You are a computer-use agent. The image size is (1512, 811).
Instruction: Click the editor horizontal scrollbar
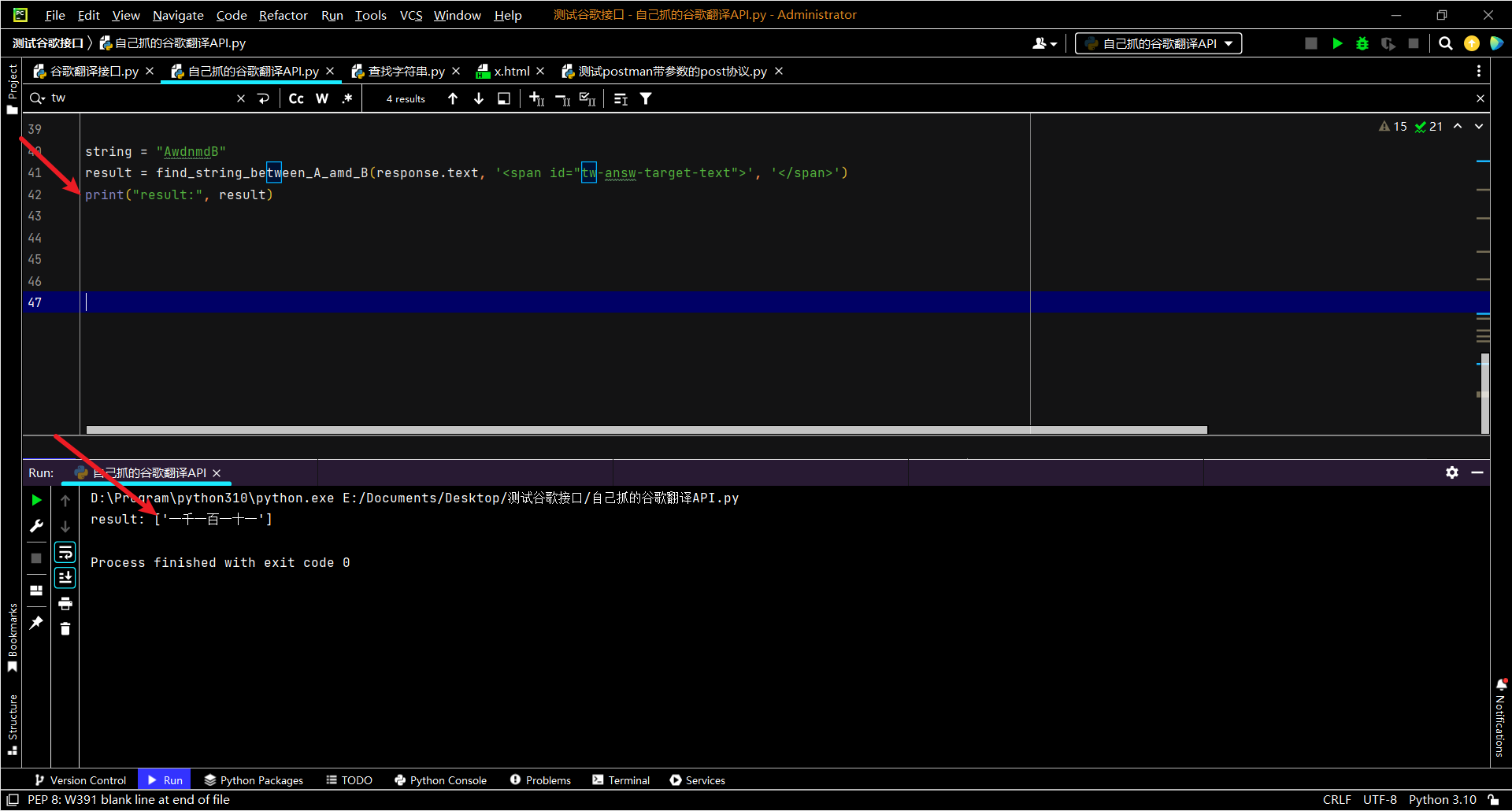coord(646,430)
